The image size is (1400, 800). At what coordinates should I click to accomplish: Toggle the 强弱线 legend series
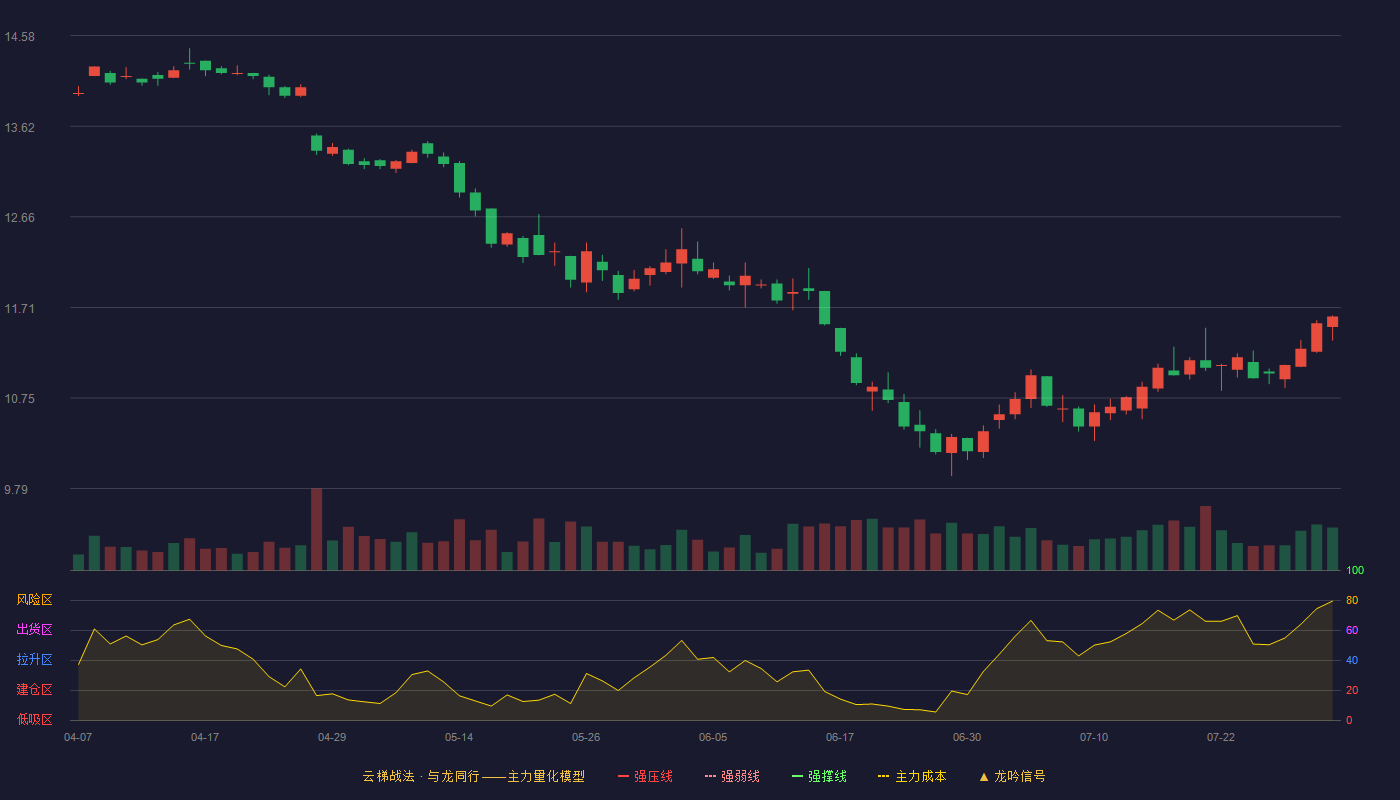tap(732, 776)
